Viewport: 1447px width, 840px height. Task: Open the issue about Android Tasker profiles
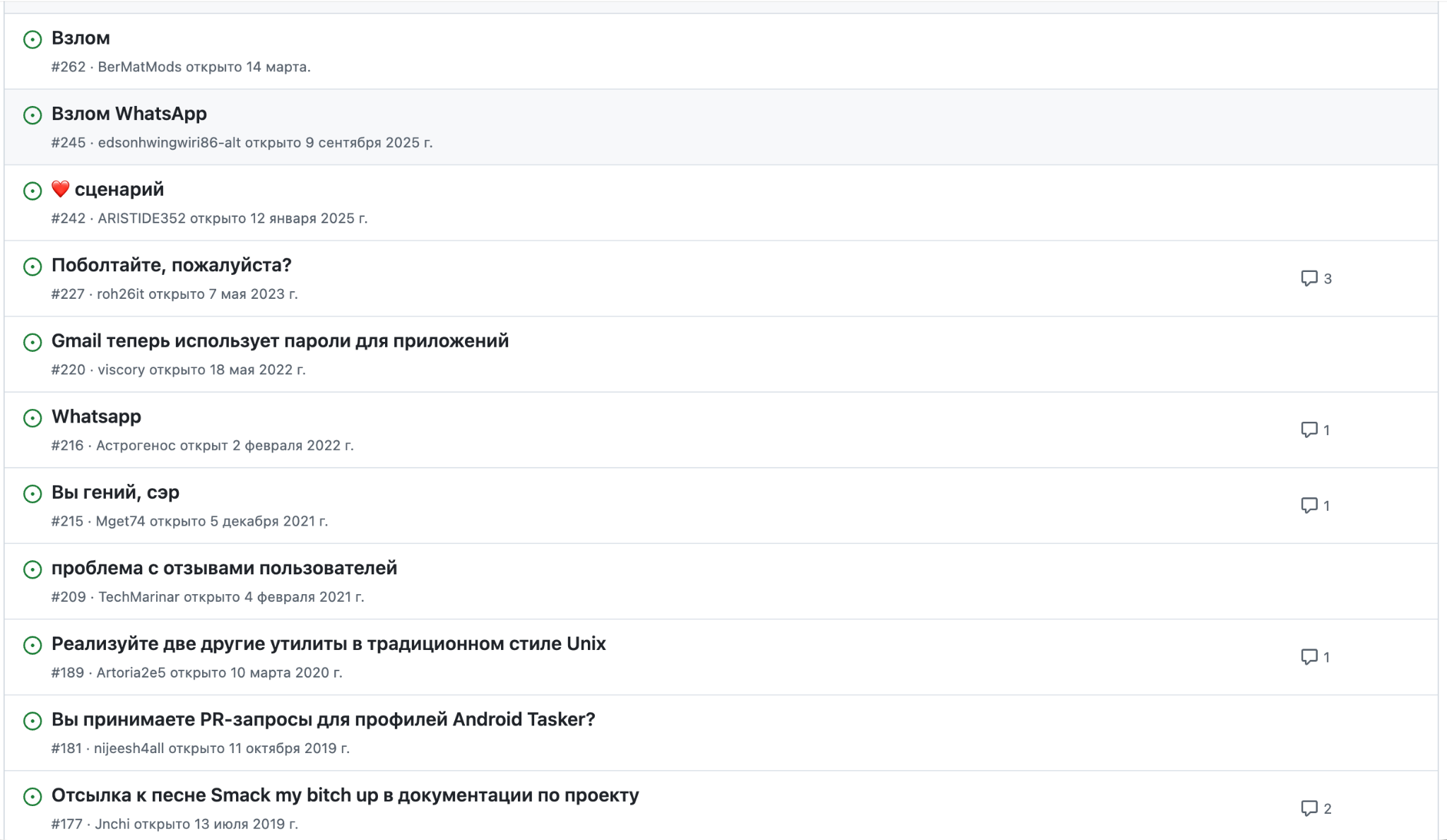[324, 720]
